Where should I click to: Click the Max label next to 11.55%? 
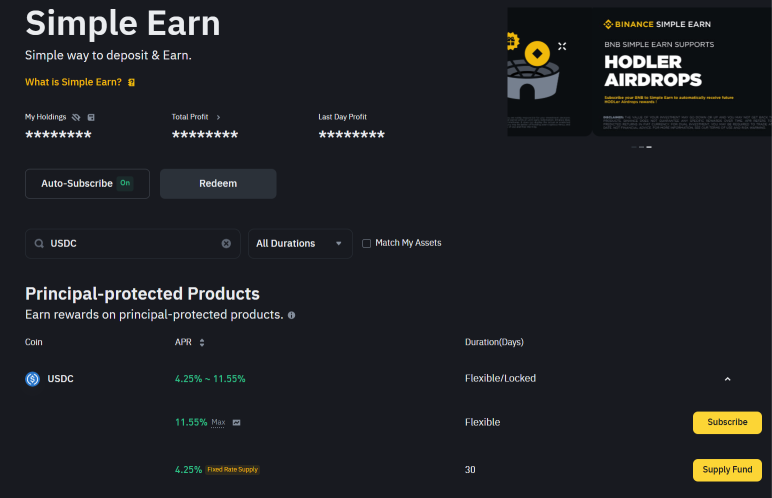[x=218, y=422]
